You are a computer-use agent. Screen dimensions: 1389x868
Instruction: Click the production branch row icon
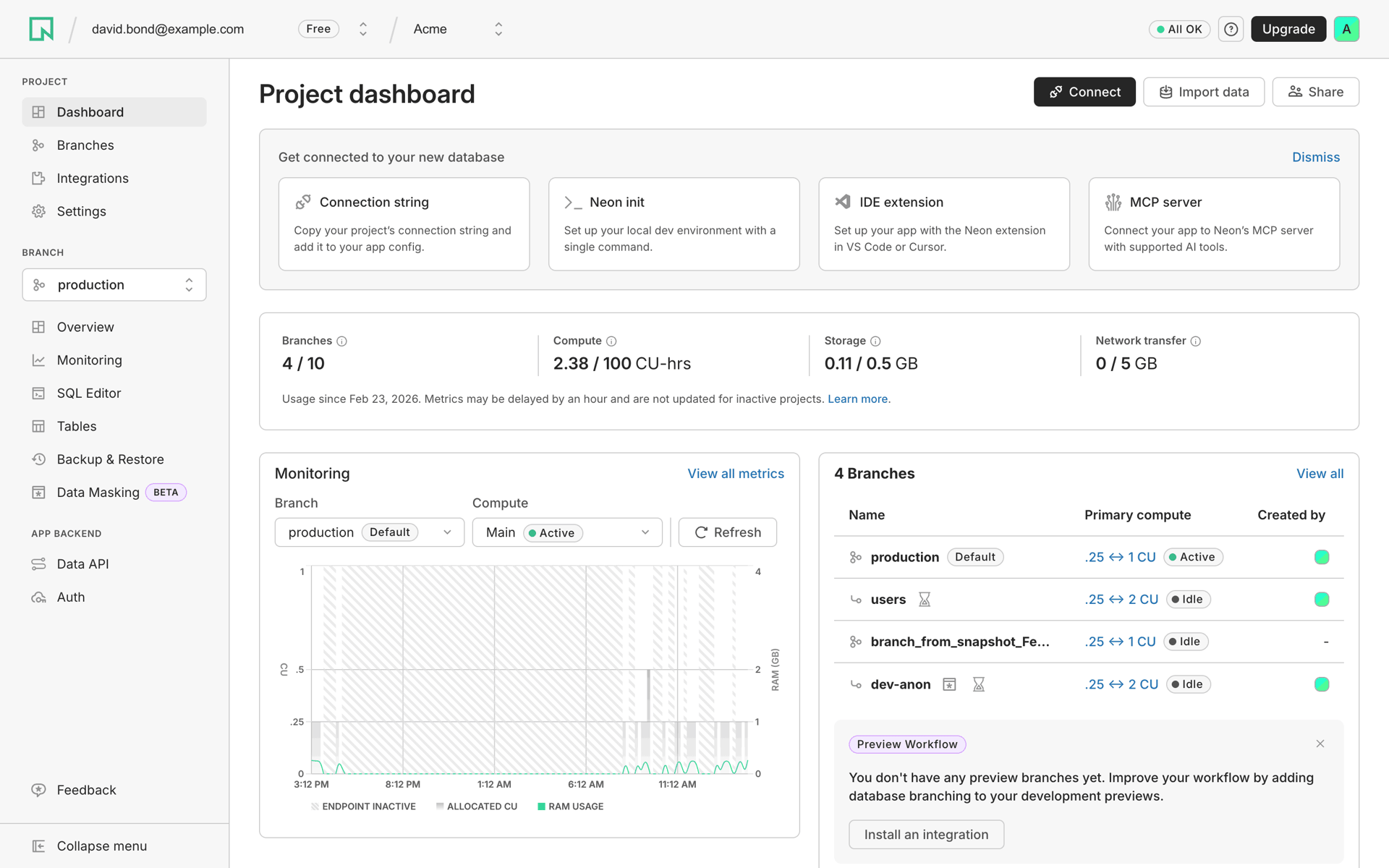coord(856,557)
